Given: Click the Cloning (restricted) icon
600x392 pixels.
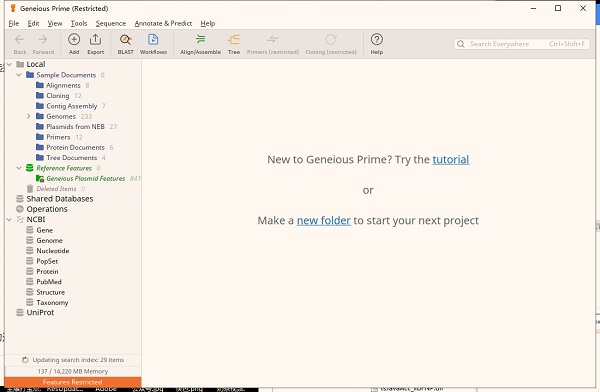Looking at the screenshot, I should 331,44.
